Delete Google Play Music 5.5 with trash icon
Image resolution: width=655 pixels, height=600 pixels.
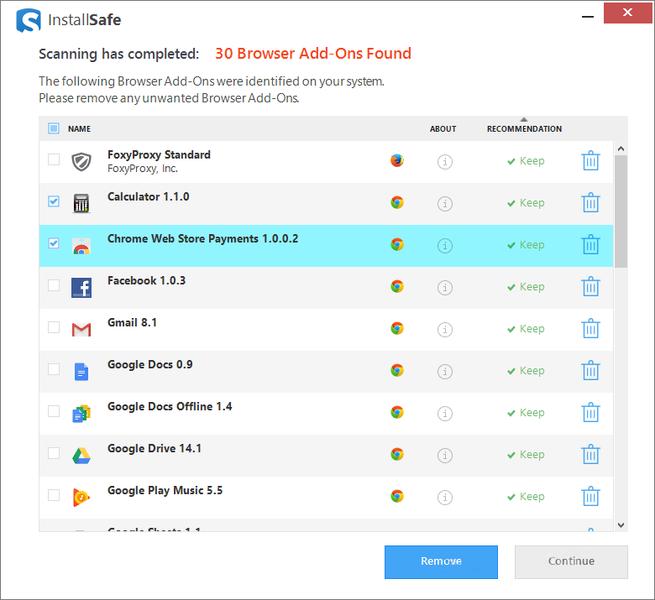(x=590, y=496)
